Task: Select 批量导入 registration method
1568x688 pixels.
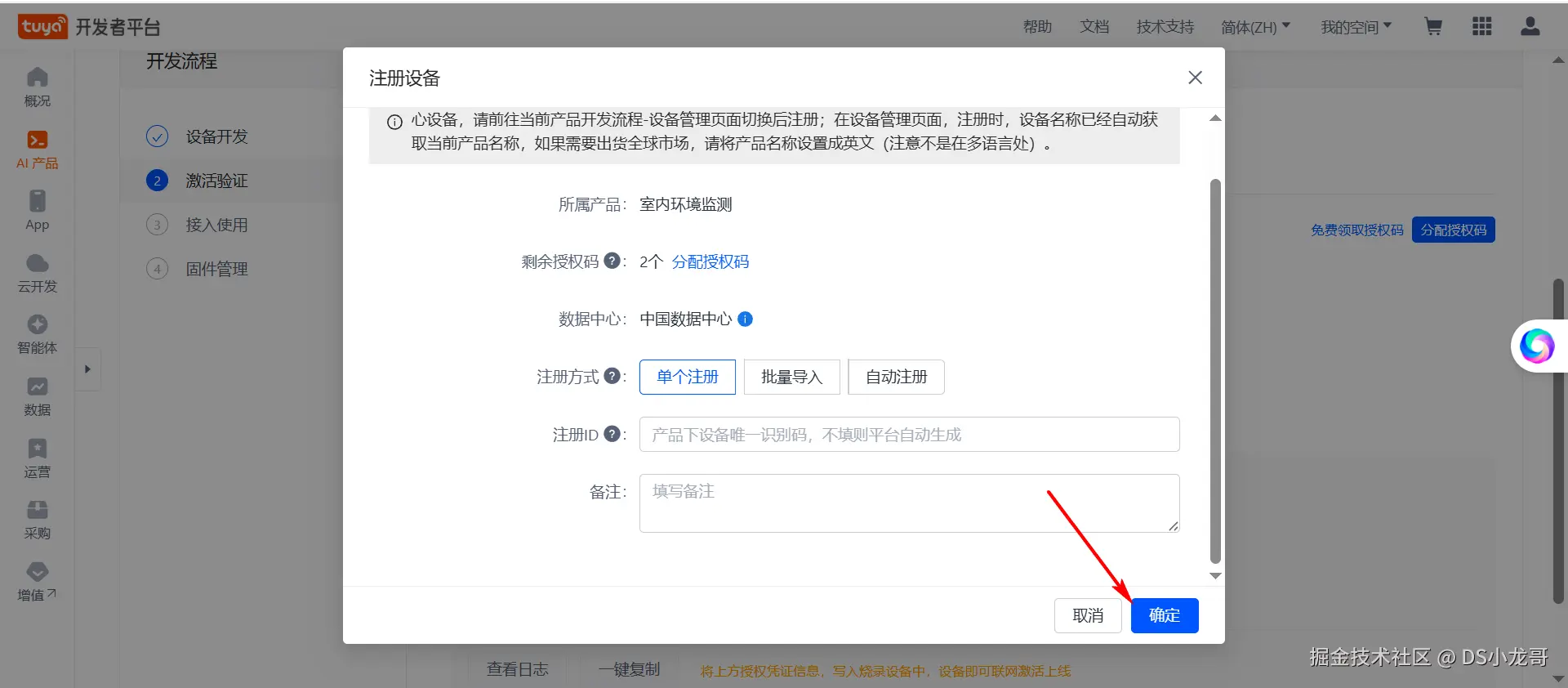Action: pyautogui.click(x=791, y=377)
